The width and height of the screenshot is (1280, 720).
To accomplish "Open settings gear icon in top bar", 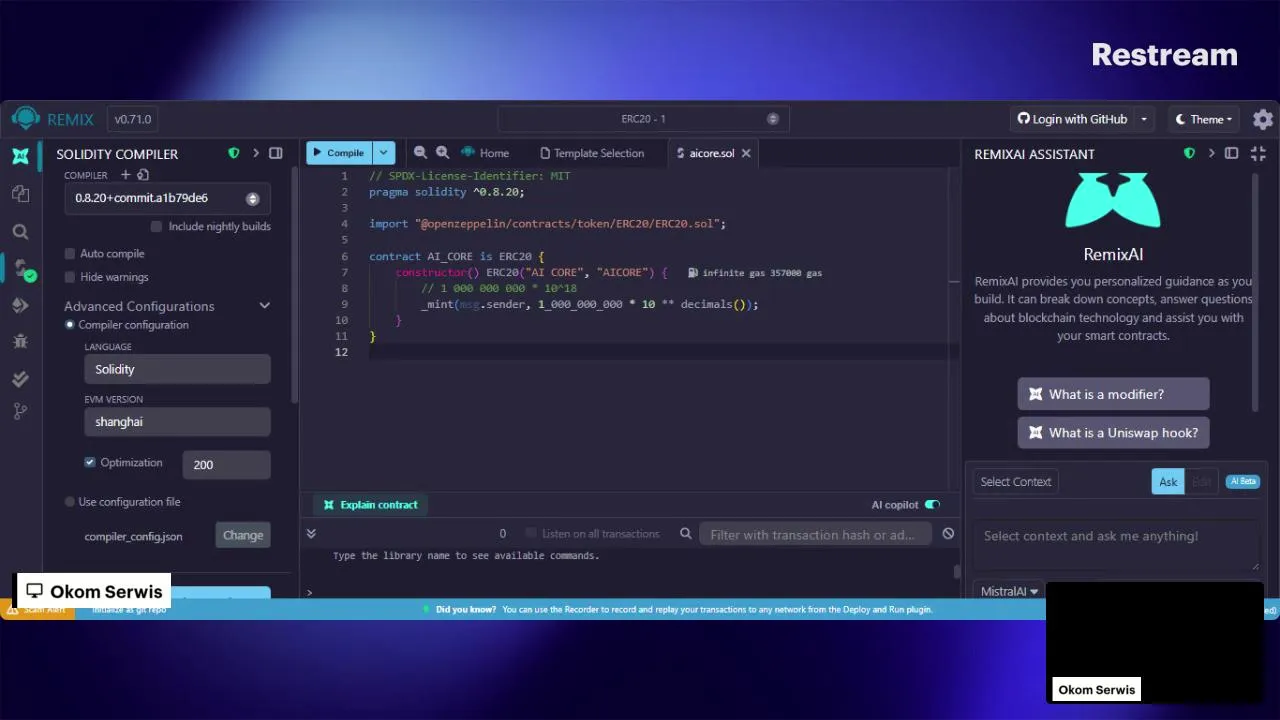I will 1263,119.
